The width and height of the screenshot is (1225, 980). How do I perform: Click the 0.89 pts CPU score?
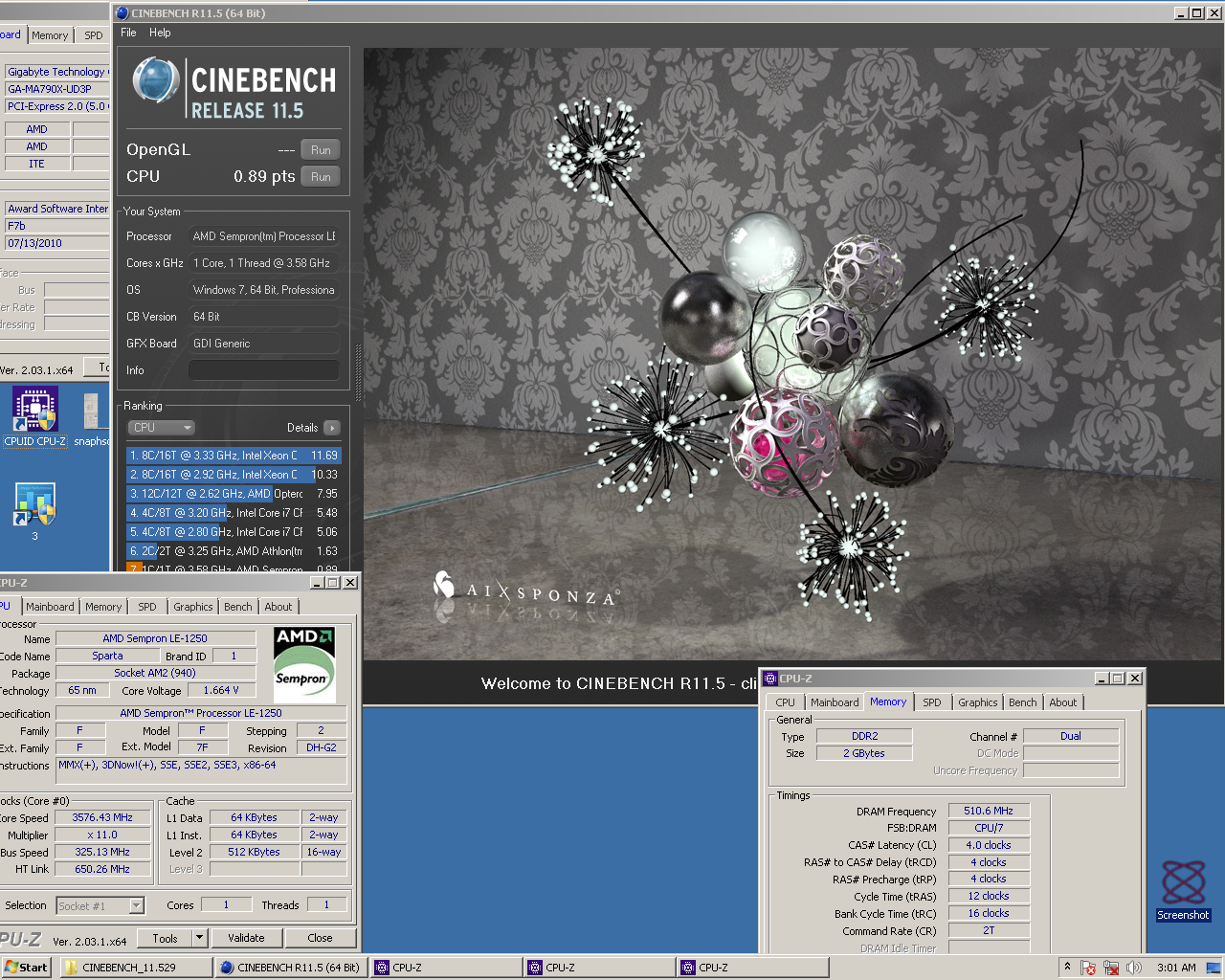pyautogui.click(x=264, y=176)
